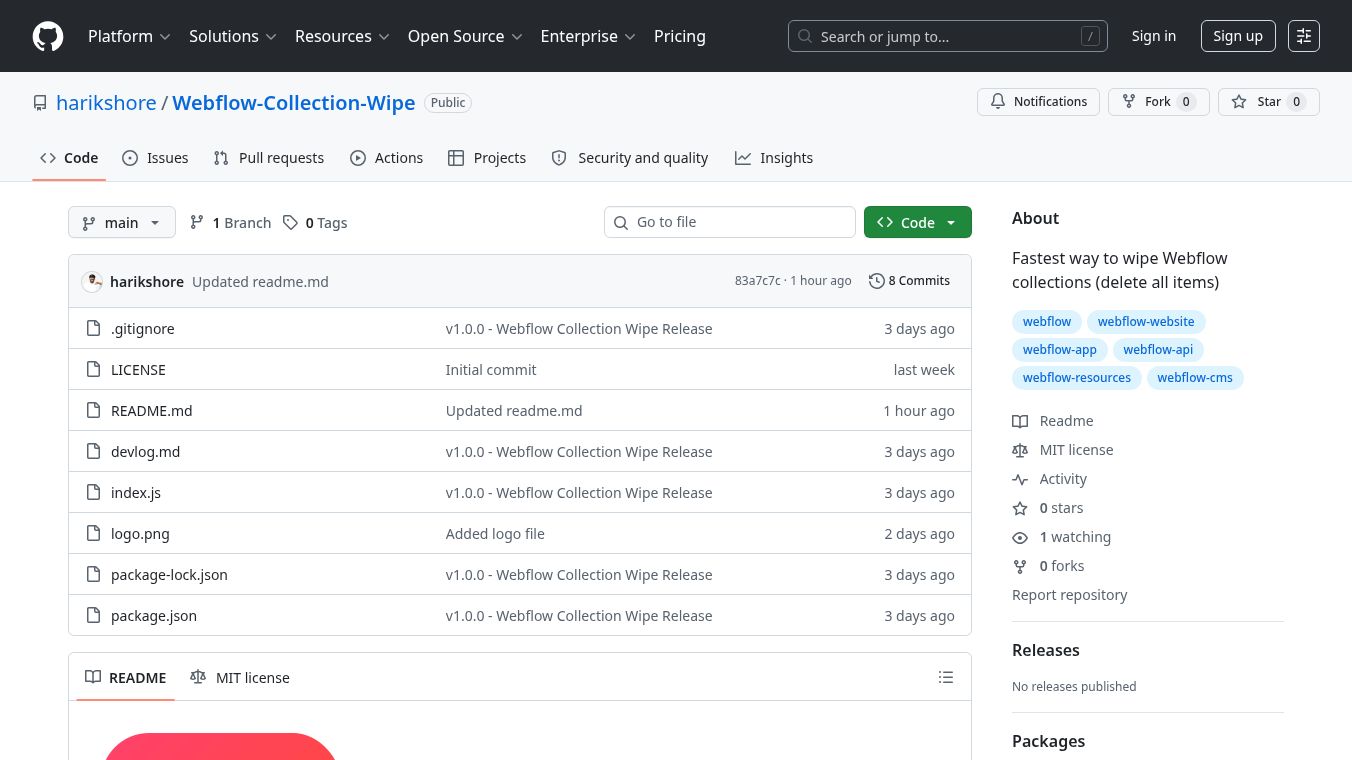Expand the Resources menu
1352x760 pixels.
[x=341, y=36]
